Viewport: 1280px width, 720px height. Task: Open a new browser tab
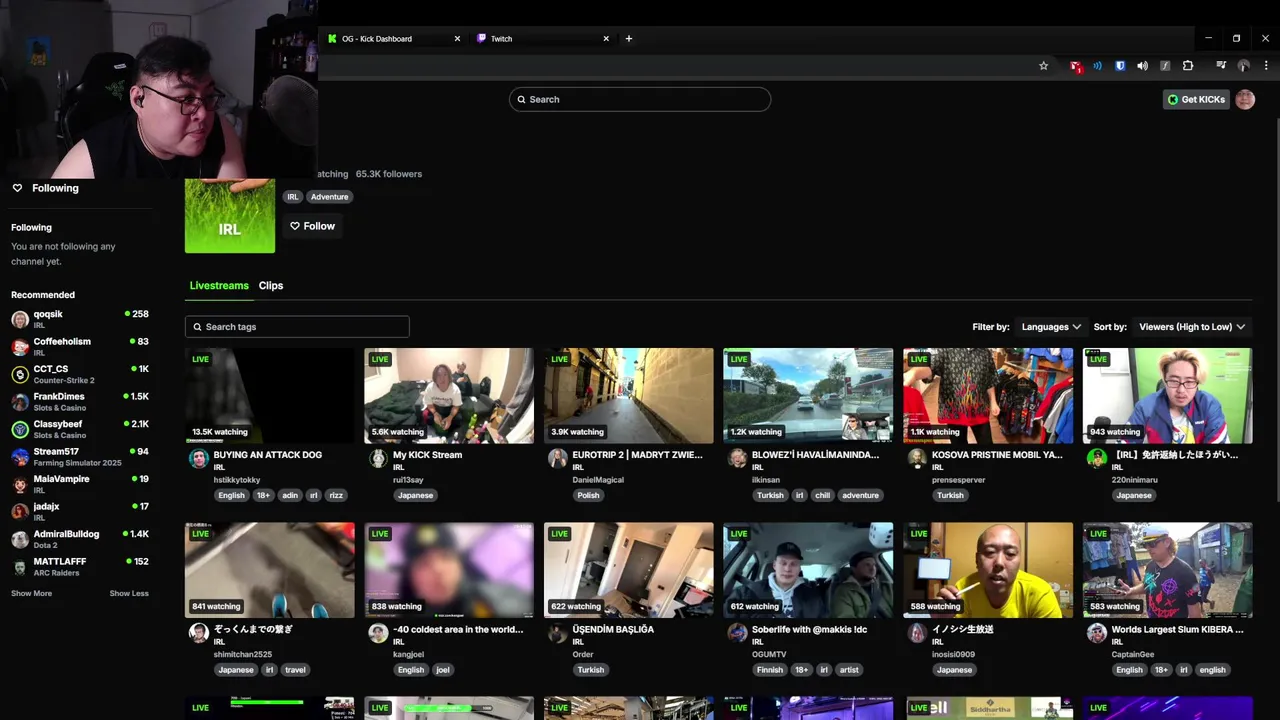click(x=629, y=39)
